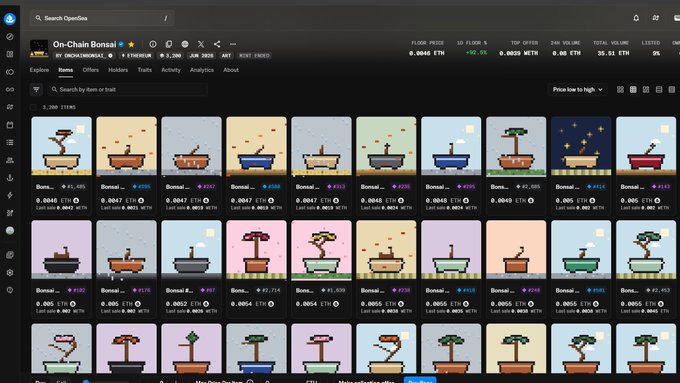680x383 pixels.
Task: Focus the Search OpenSea field
Action: (102, 18)
